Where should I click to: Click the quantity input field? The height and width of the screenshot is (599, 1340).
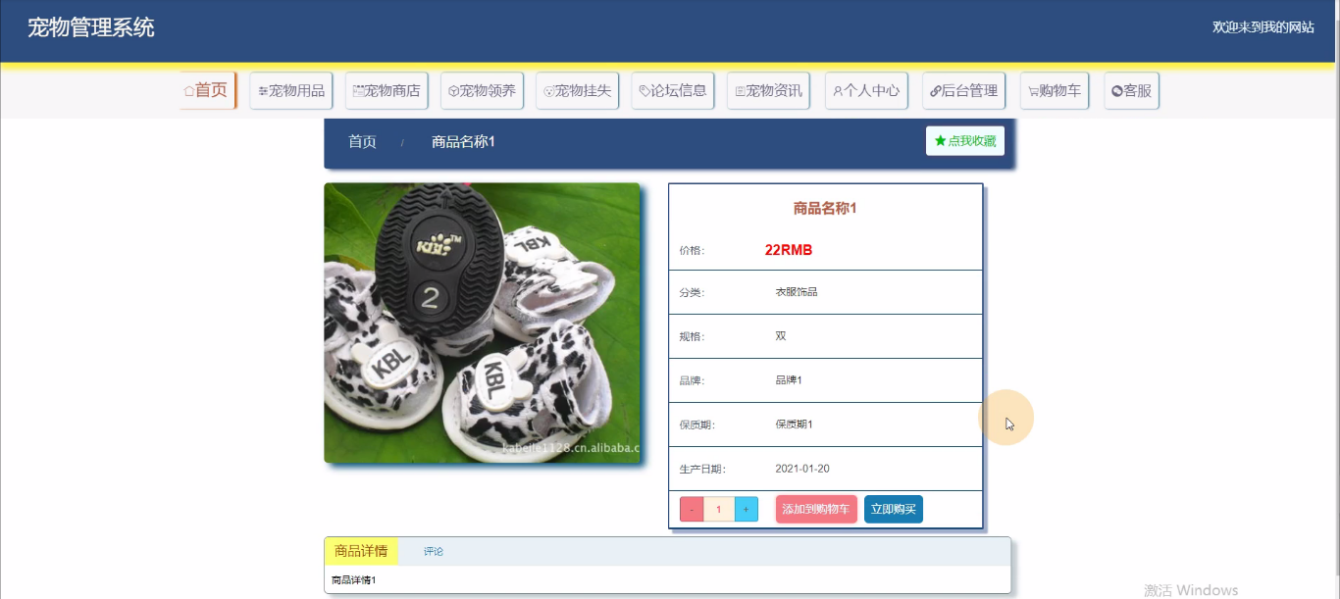(x=719, y=509)
